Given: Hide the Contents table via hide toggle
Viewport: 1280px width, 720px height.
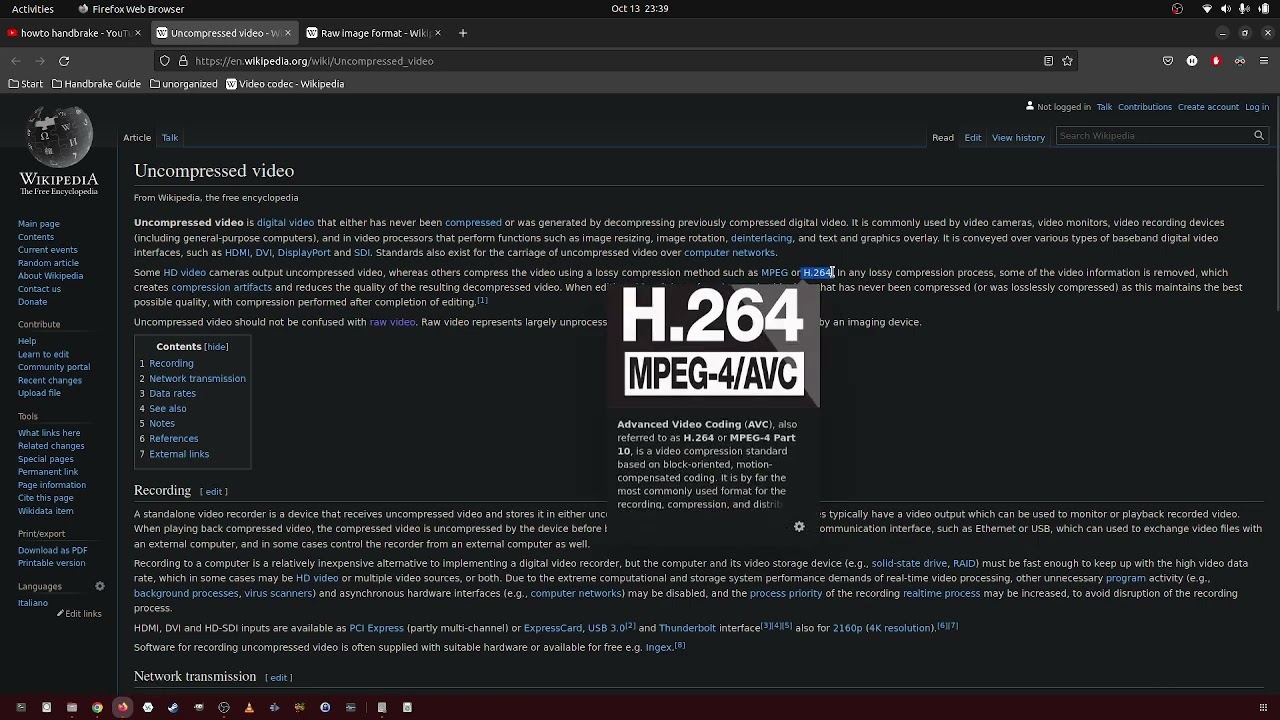Looking at the screenshot, I should (216, 347).
